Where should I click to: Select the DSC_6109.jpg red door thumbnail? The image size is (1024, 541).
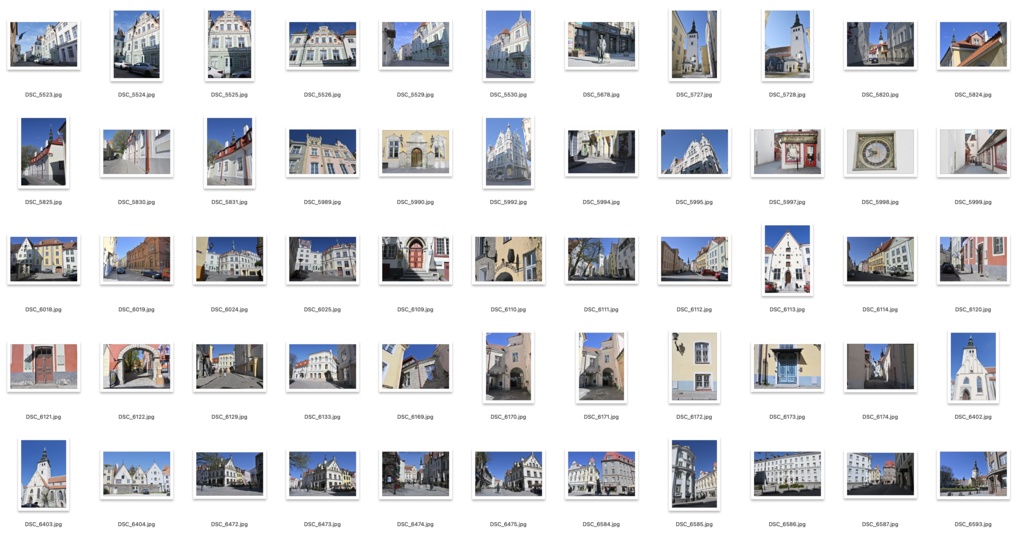415,259
